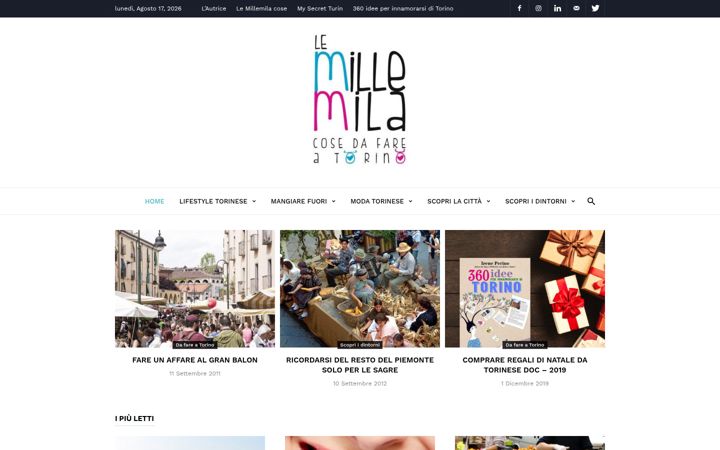Click the date 10 Settembre 2012
Screen dimensions: 720x450
pos(360,383)
